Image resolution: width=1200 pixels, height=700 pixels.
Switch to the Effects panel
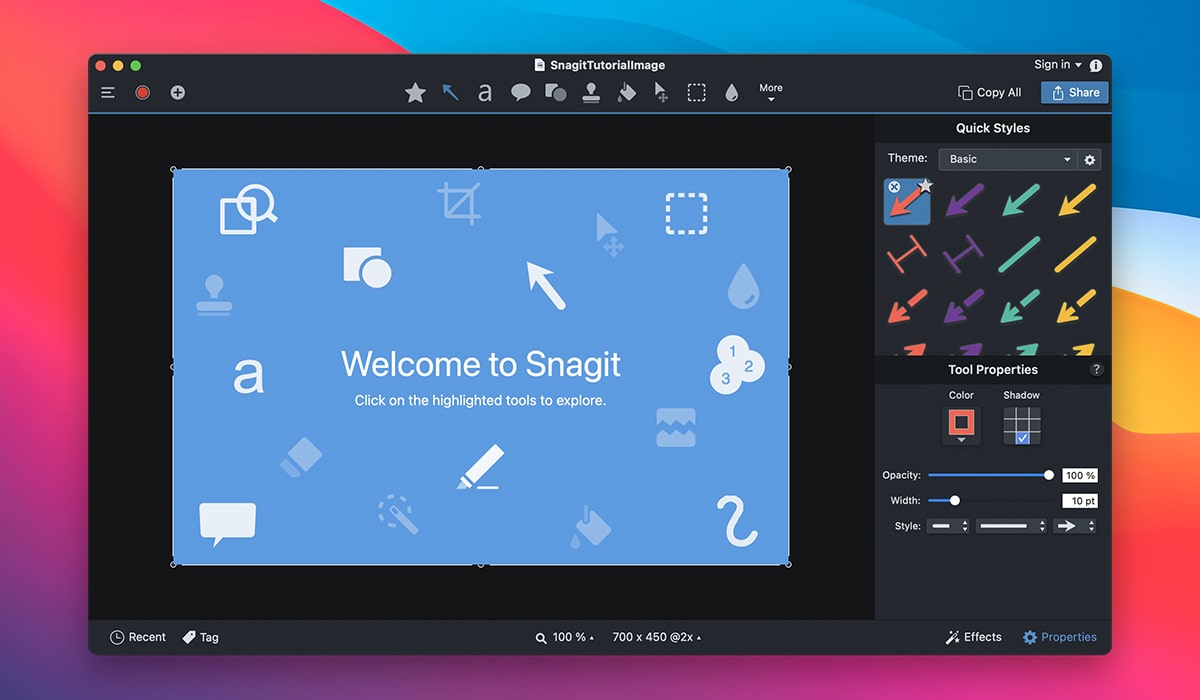(973, 637)
